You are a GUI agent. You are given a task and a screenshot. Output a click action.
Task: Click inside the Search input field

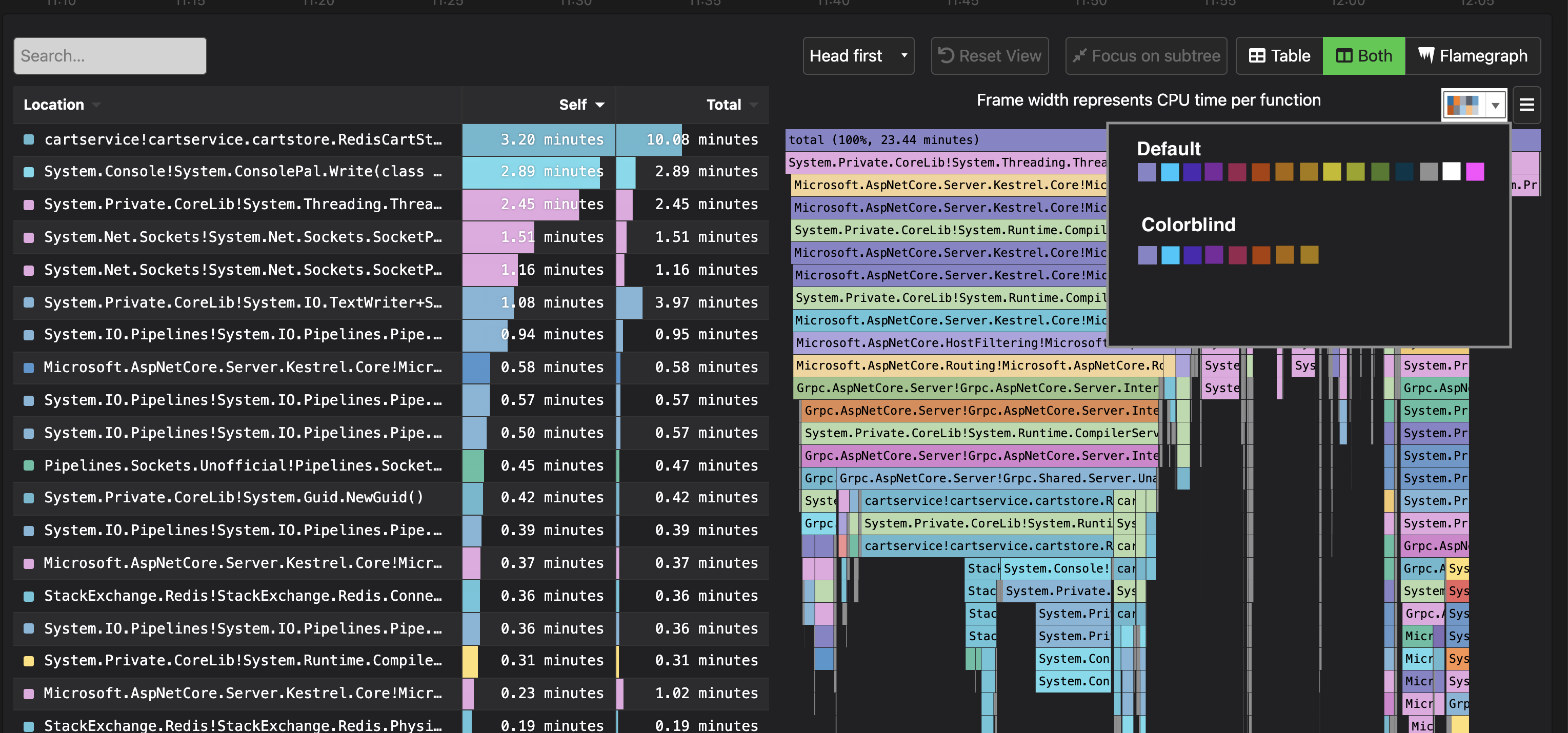(110, 55)
